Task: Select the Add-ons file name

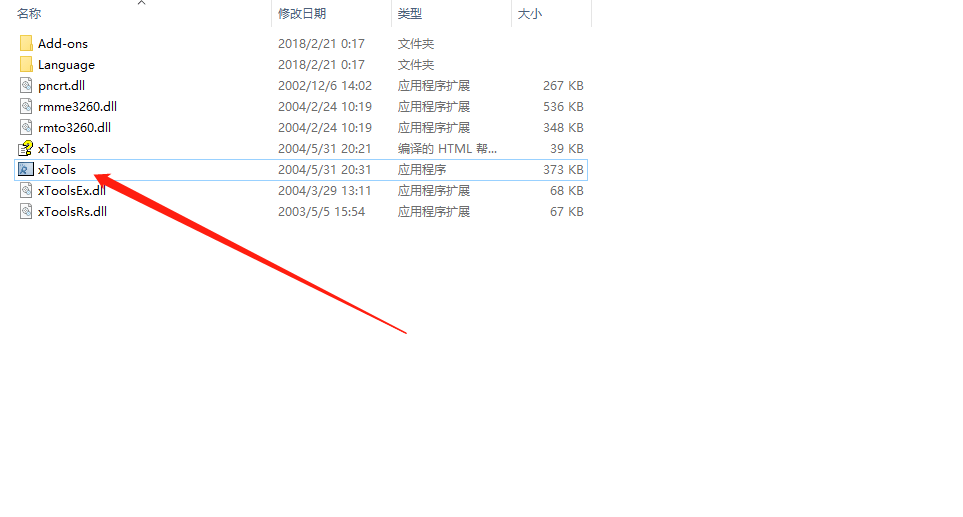Action: tap(63, 44)
